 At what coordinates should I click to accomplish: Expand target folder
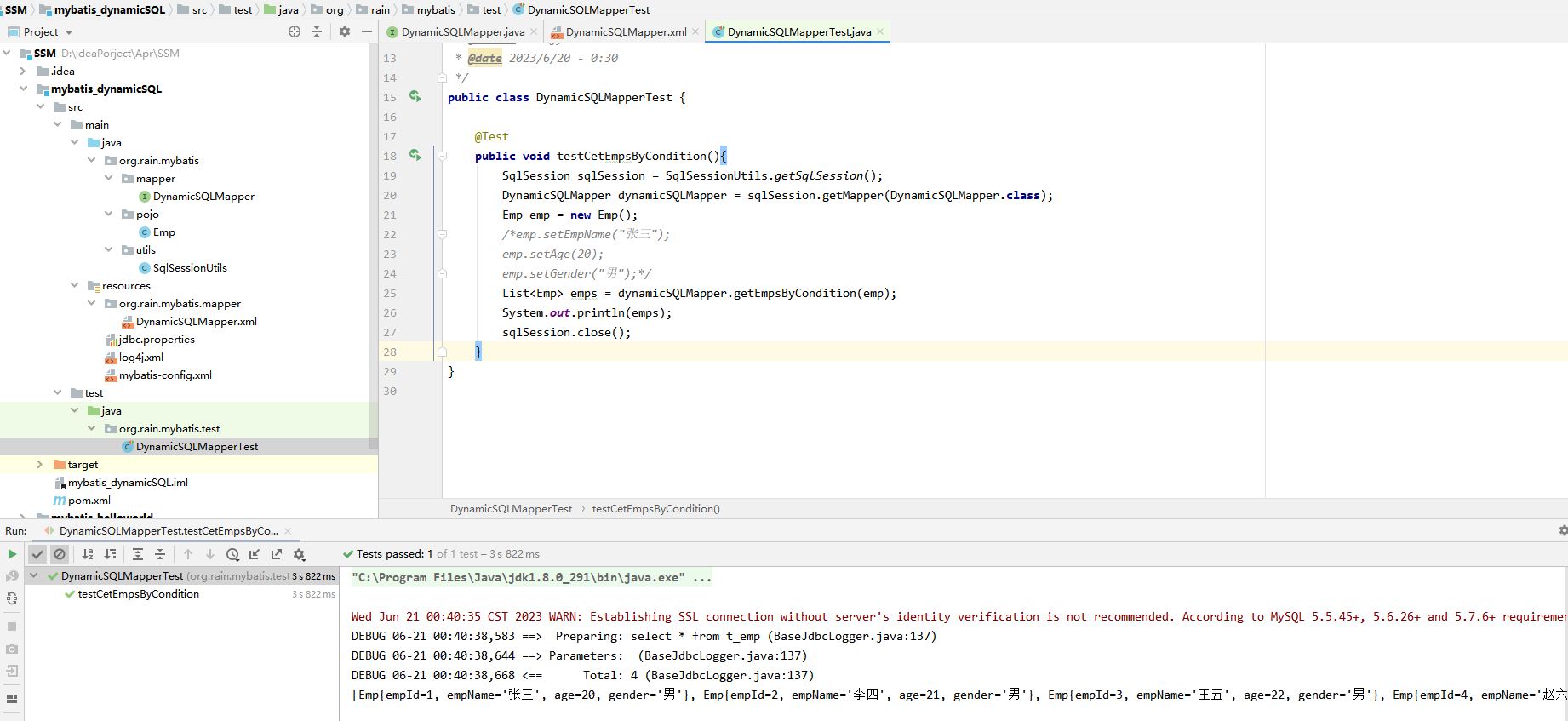40,464
